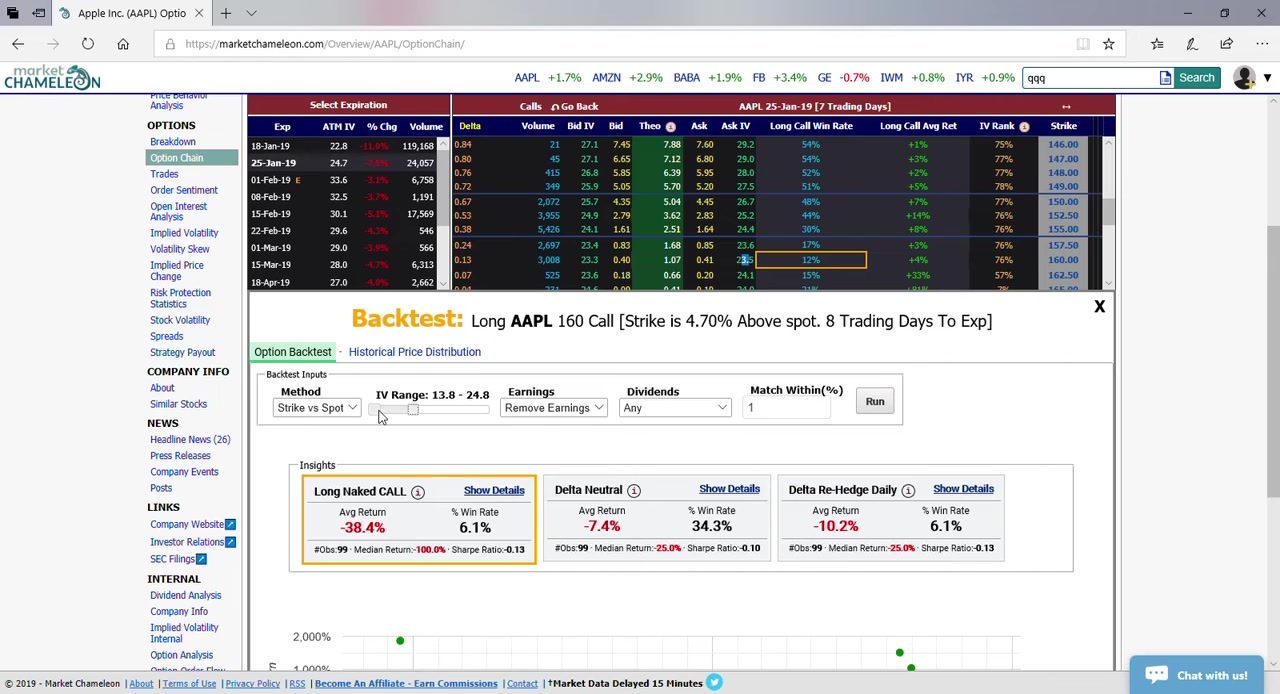1280x694 pixels.
Task: Click info icon next to Long Naked CALL
Action: click(418, 492)
